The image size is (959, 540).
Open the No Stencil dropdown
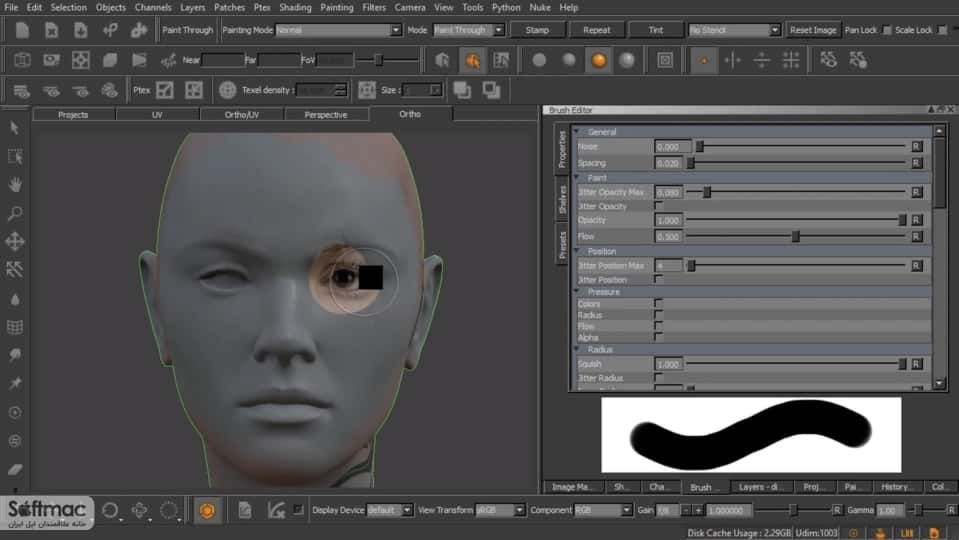coord(734,30)
